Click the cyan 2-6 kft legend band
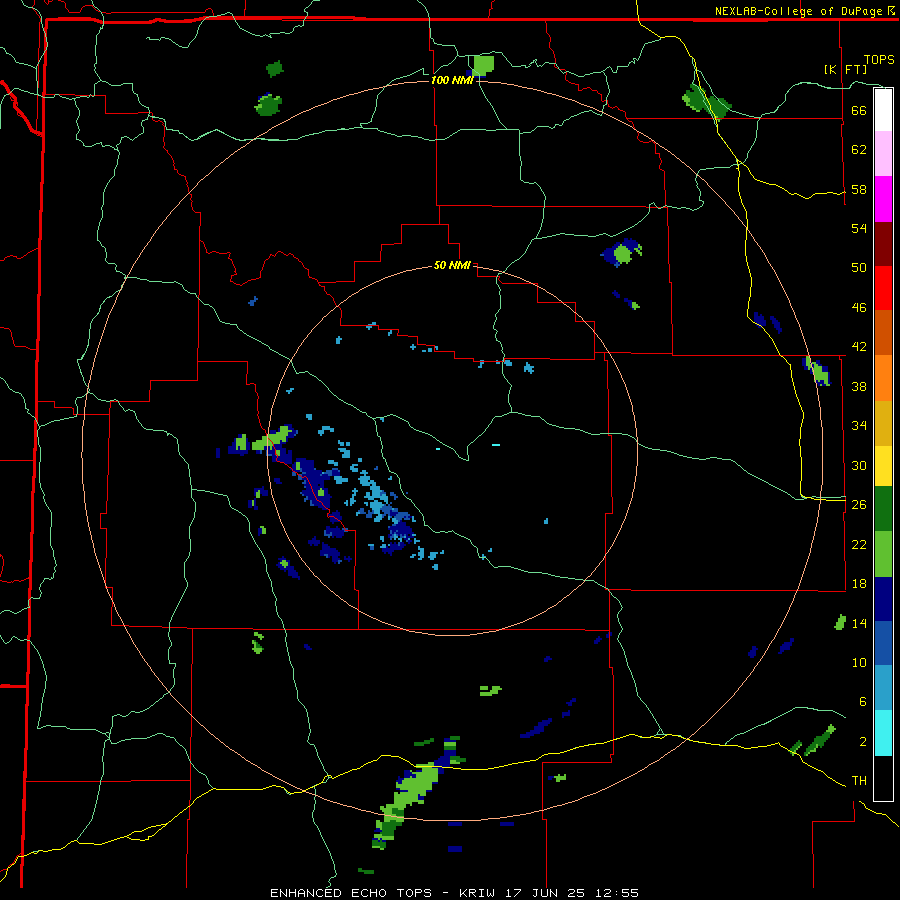 coord(883,733)
